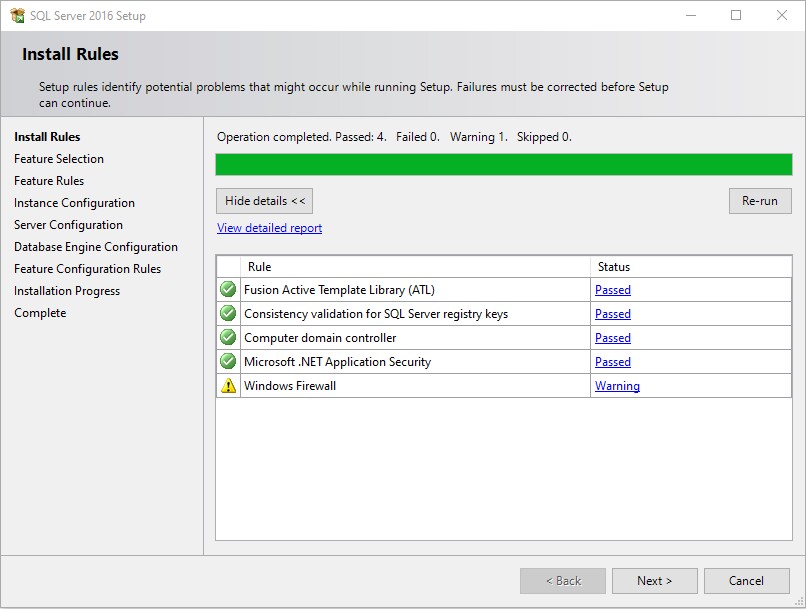Select Feature Selection step in sidebar
The height and width of the screenshot is (609, 806).
tap(59, 159)
